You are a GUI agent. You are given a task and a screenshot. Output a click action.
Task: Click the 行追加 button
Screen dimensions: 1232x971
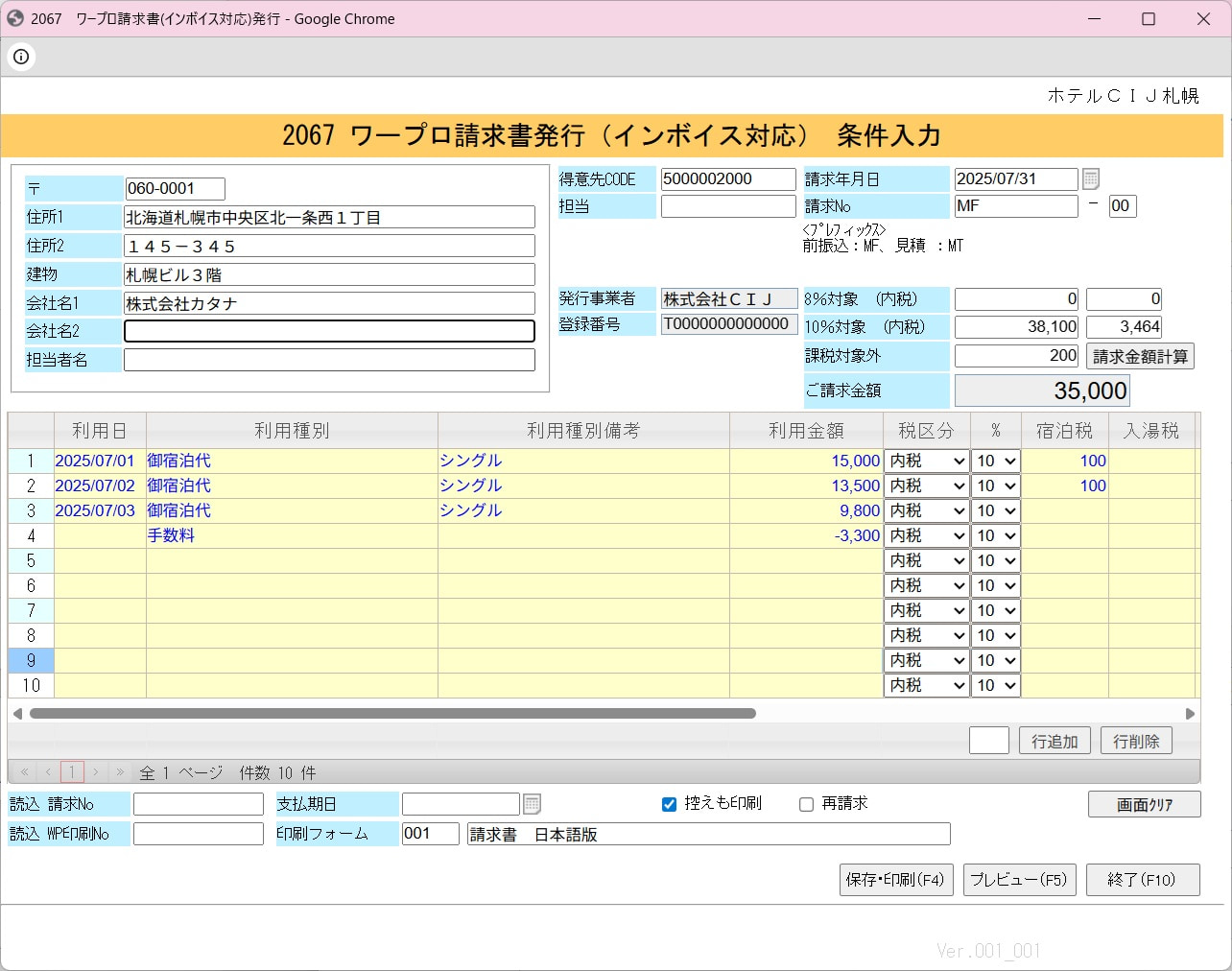(x=1054, y=741)
